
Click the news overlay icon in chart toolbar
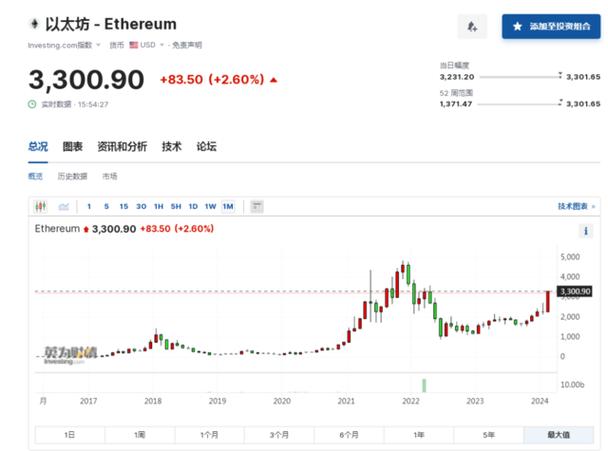point(257,207)
